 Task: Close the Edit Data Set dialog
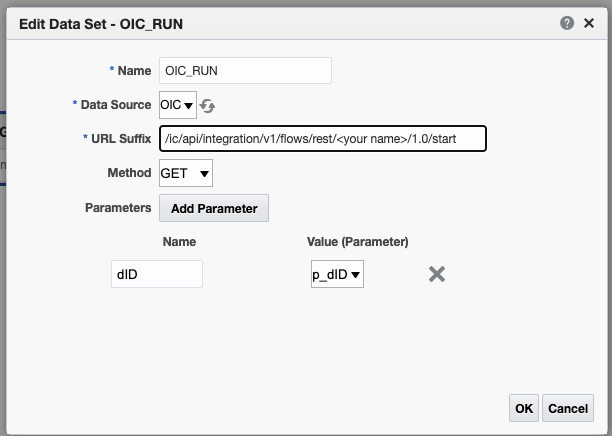click(x=589, y=23)
